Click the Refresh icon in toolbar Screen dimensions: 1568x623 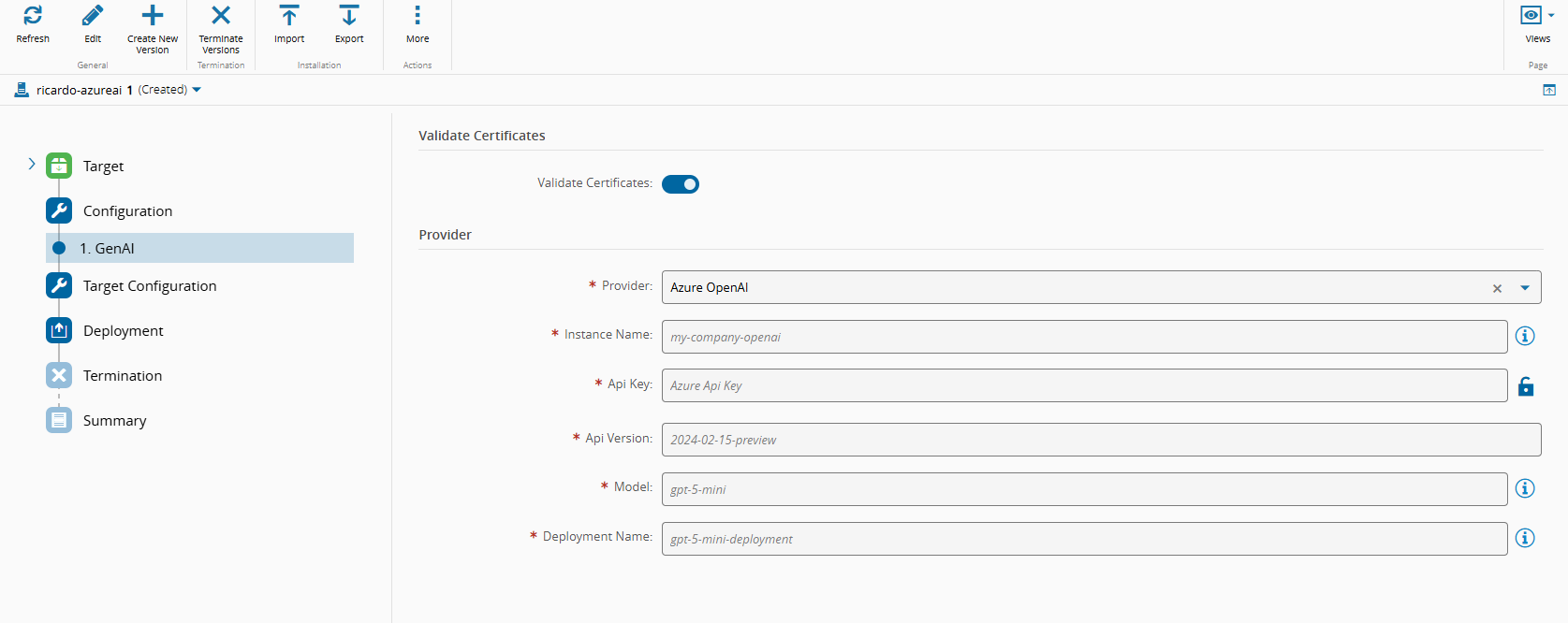coord(33,16)
